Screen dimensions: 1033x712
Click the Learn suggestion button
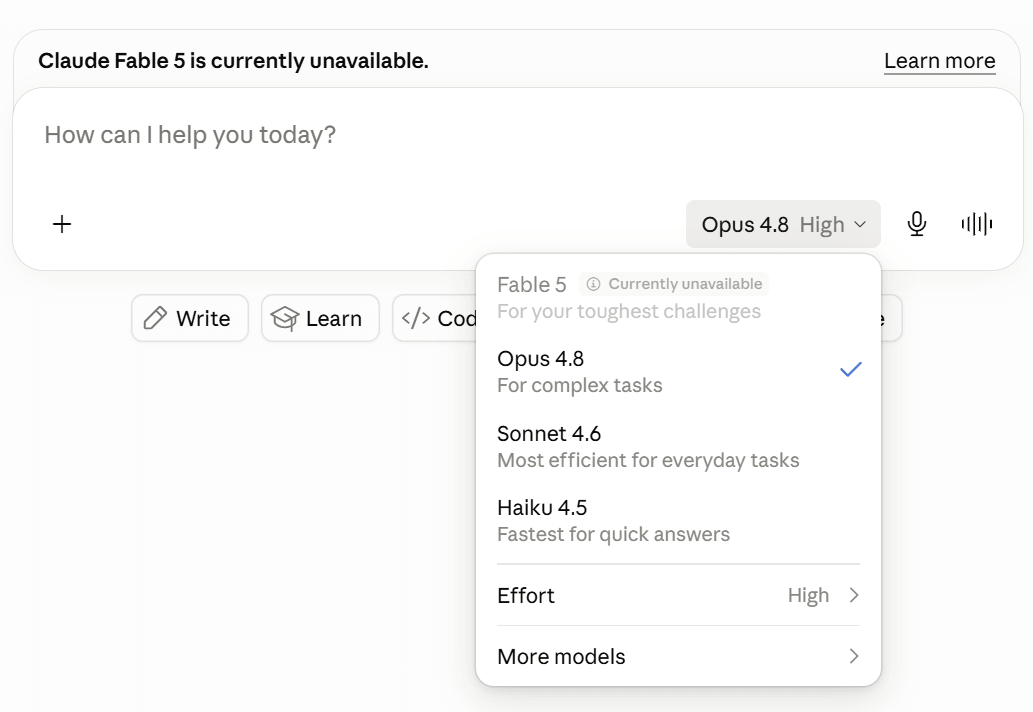[320, 318]
